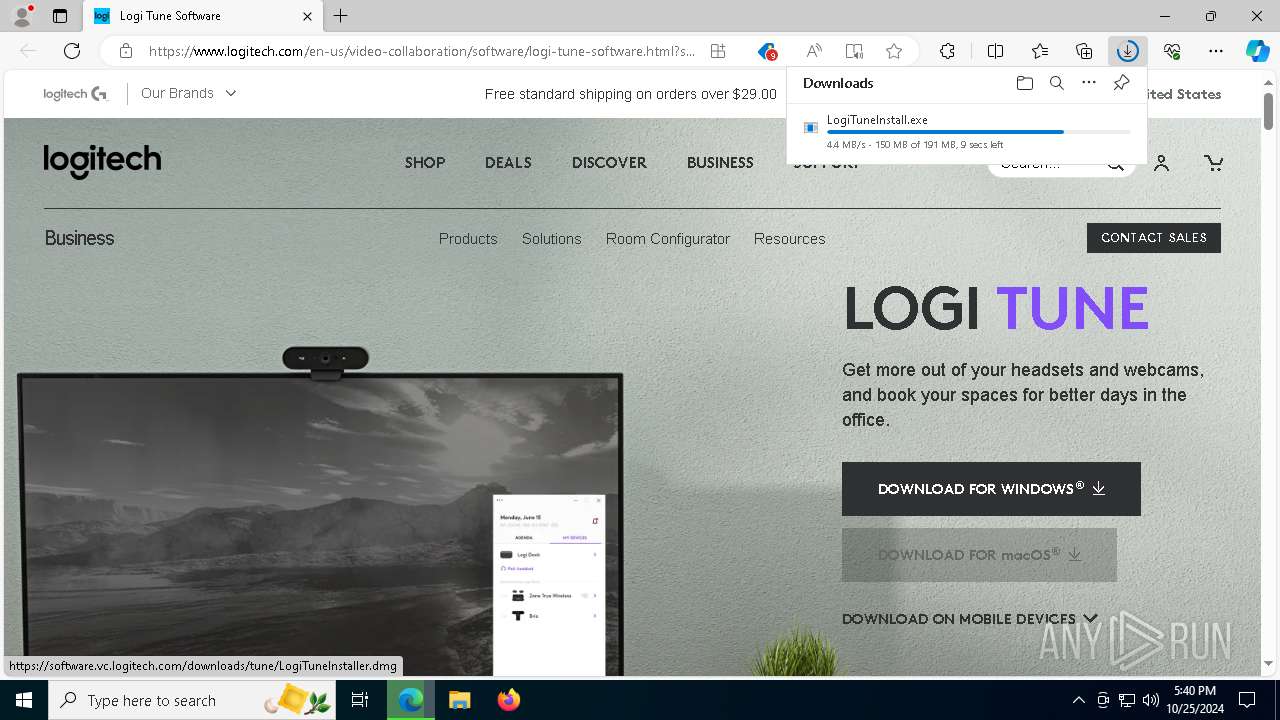
Task: Expand the Our Brands dropdown
Action: pyautogui.click(x=189, y=93)
